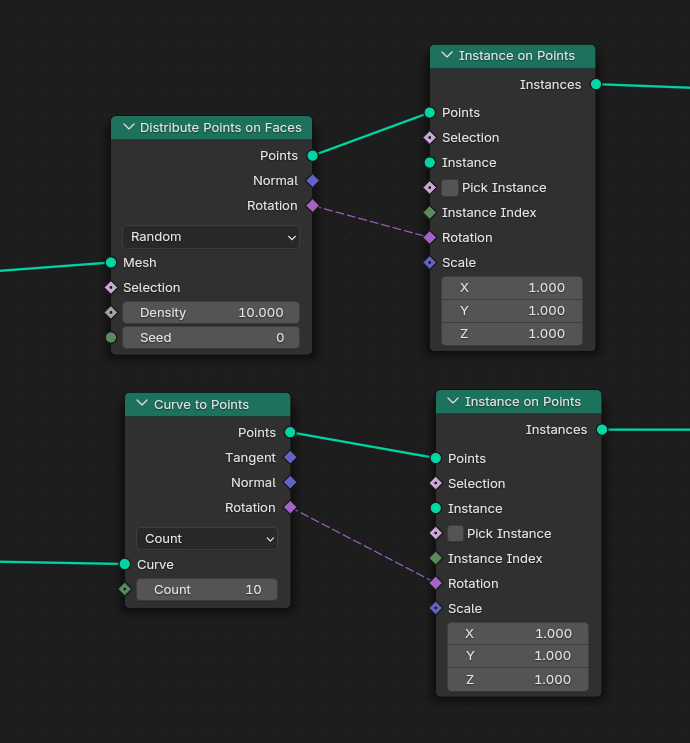Open the Random distribution method dropdown
Image resolution: width=690 pixels, height=743 pixels.
[x=211, y=236]
